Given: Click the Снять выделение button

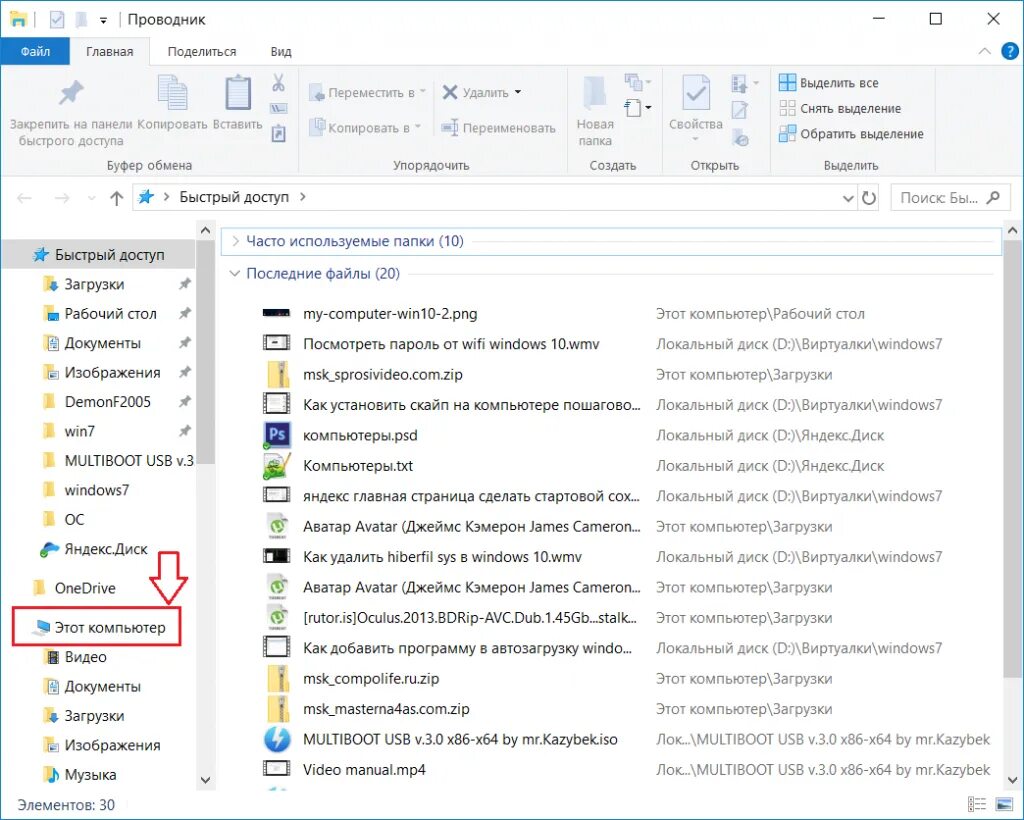Looking at the screenshot, I should click(839, 108).
